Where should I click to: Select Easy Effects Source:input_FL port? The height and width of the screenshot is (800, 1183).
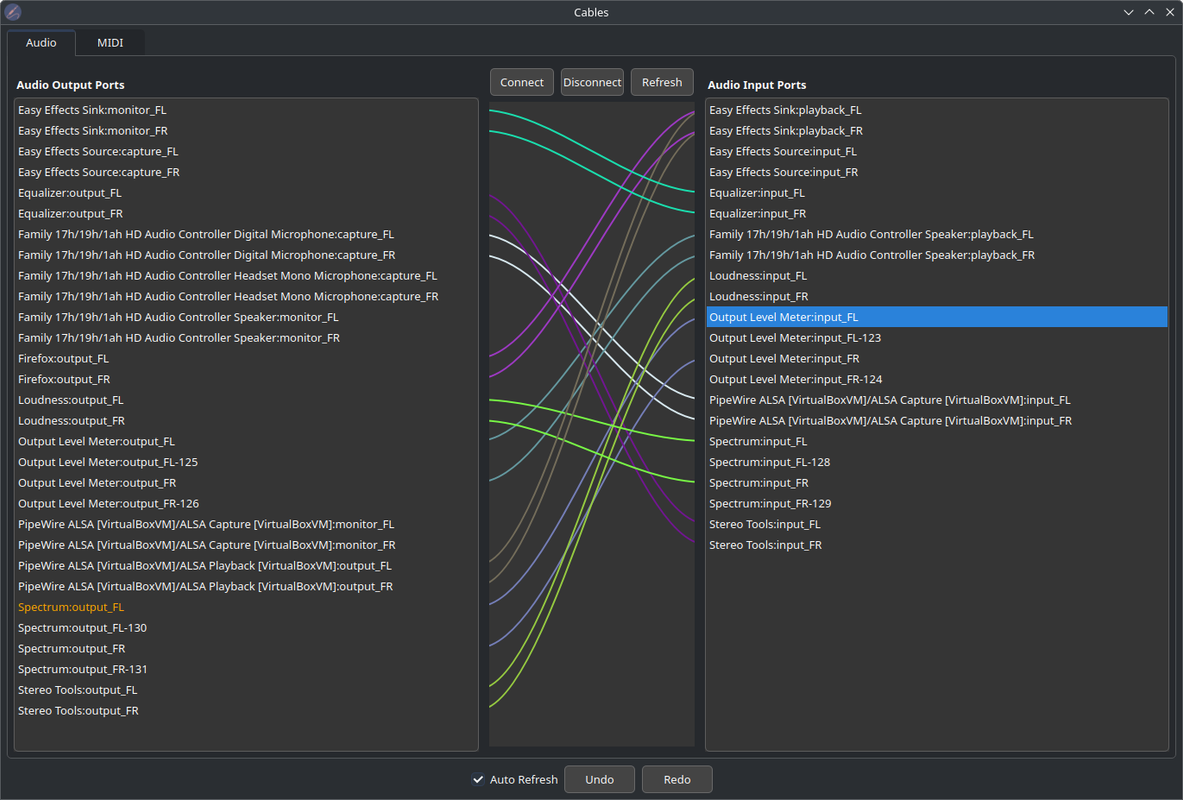(937, 152)
